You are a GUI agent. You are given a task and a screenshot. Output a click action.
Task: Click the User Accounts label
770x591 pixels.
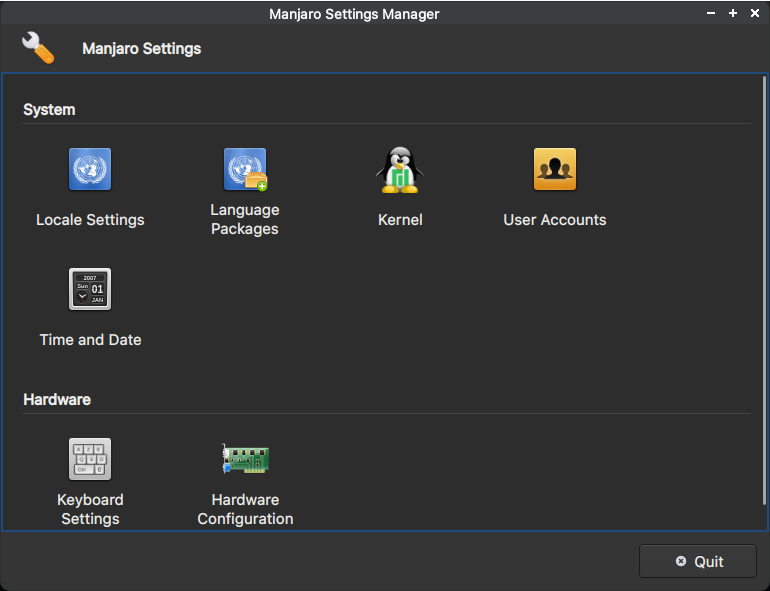click(x=555, y=220)
